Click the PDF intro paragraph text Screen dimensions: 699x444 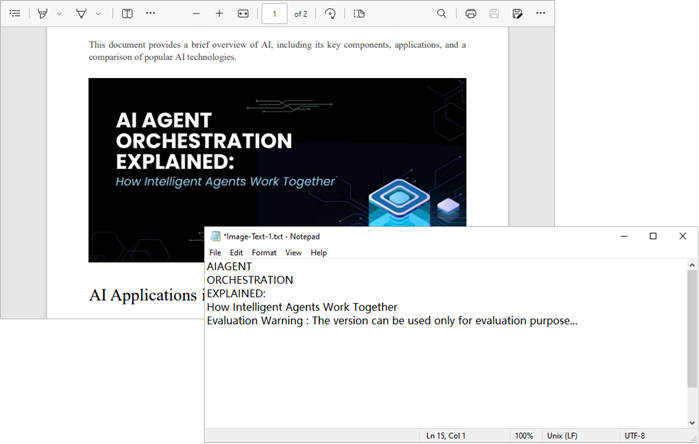coord(277,51)
